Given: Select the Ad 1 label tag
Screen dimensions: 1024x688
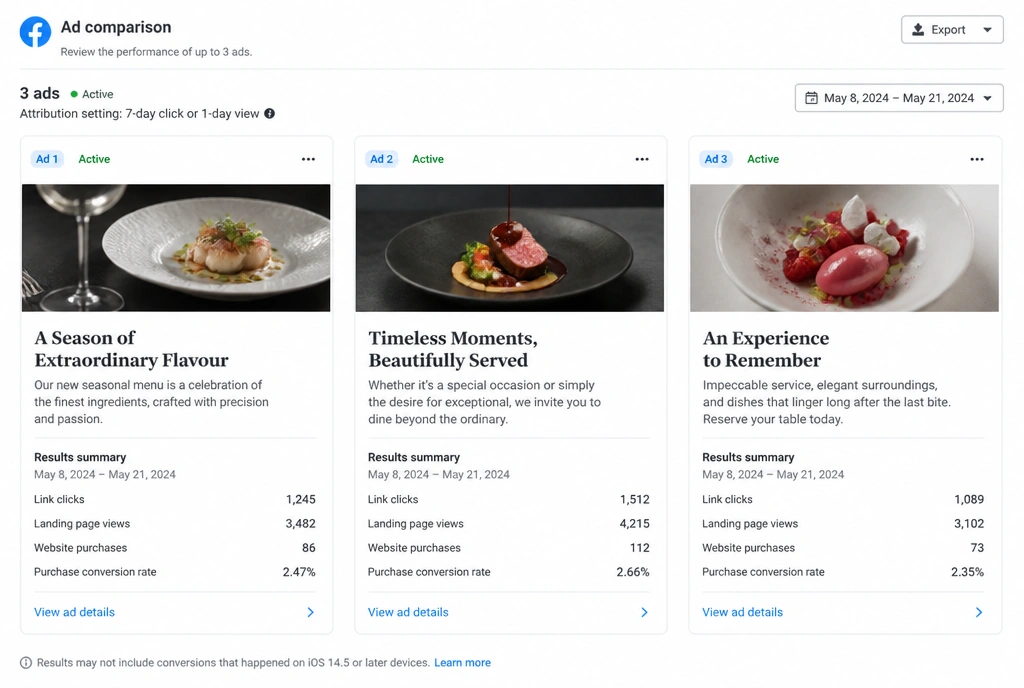Looking at the screenshot, I should point(47,159).
